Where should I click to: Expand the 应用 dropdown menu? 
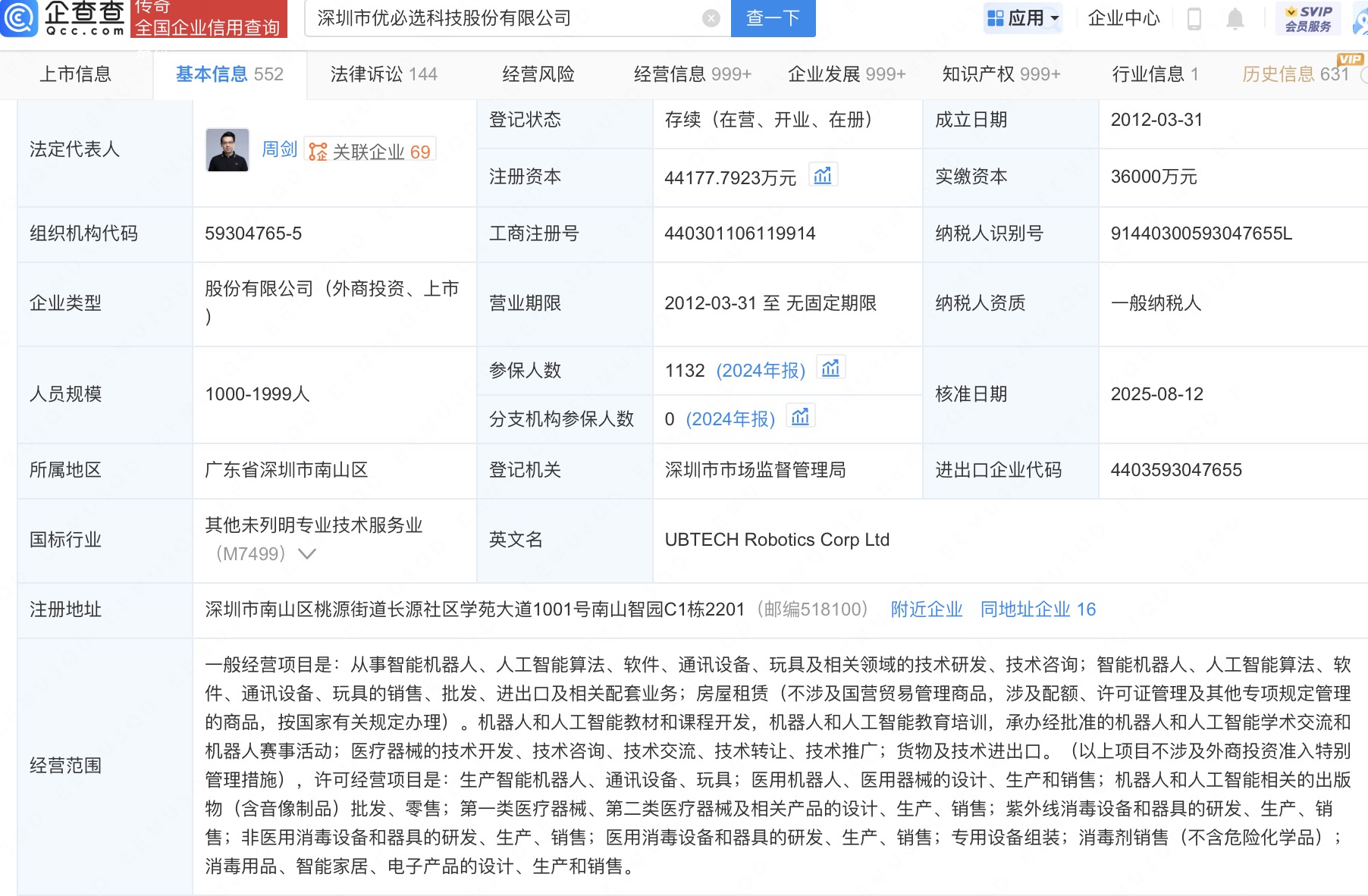click(1055, 18)
